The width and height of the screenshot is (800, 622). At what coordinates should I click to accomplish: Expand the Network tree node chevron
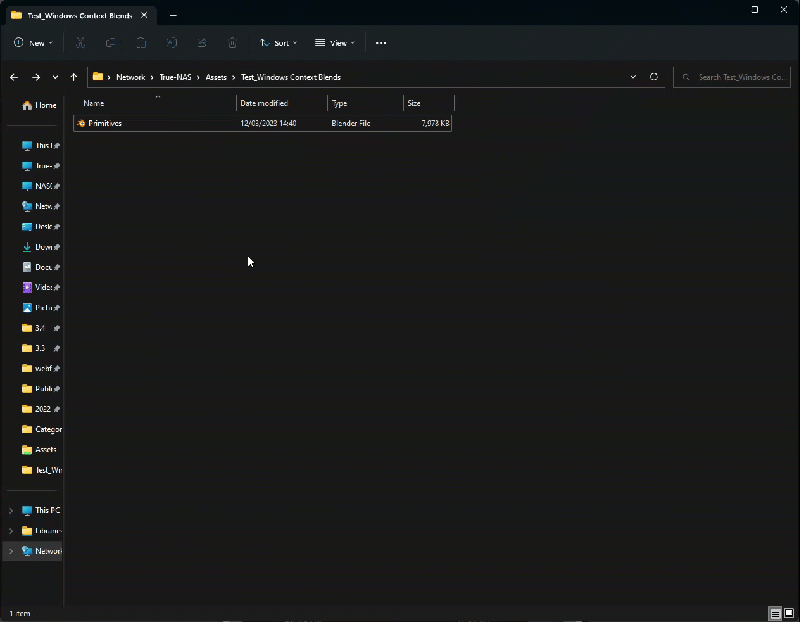tap(11, 551)
